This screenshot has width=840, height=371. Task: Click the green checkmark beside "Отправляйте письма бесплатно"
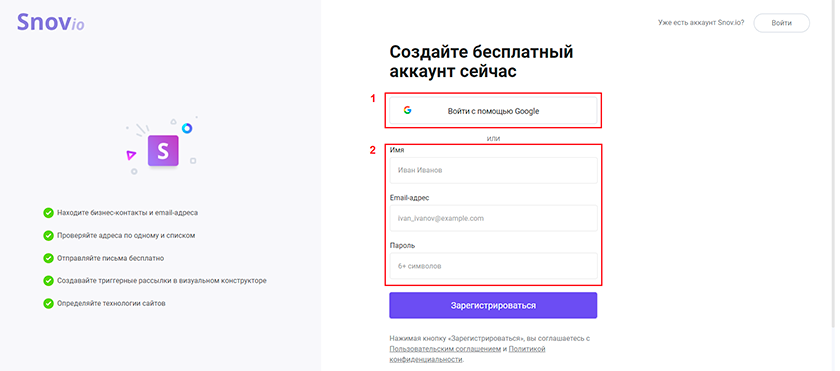click(48, 258)
